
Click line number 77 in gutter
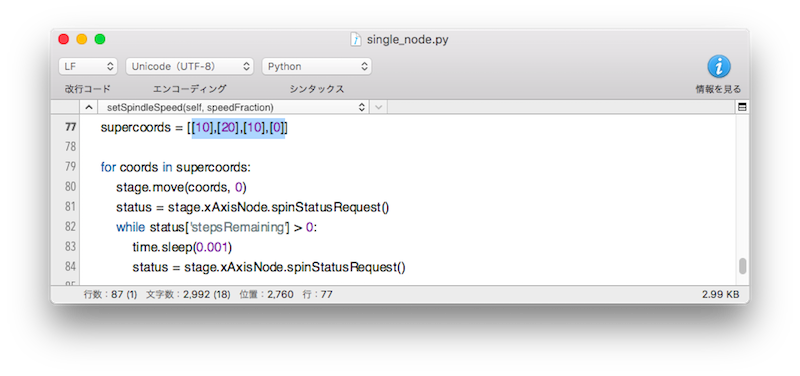(70, 127)
